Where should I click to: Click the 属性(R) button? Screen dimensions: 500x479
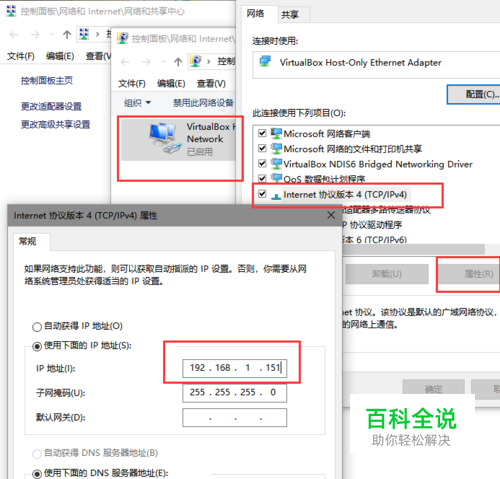[469, 274]
